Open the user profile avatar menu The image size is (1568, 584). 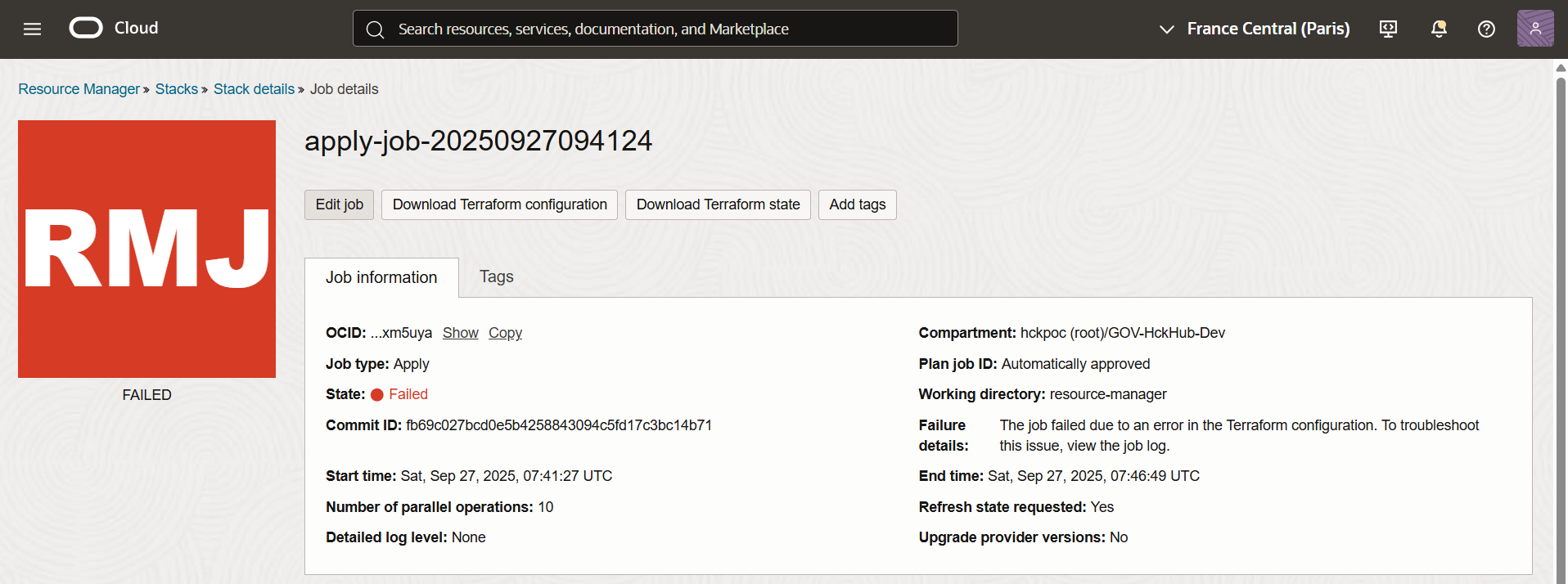tap(1535, 29)
